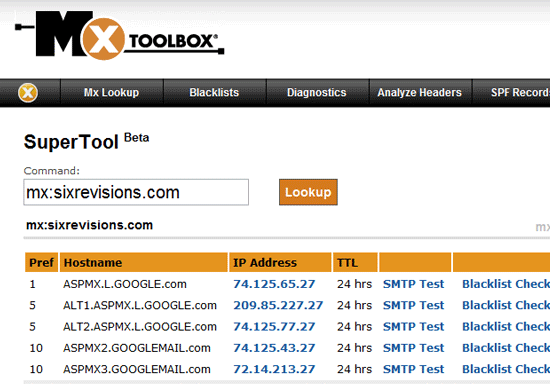The image size is (550, 384).
Task: Select hostname ASPMX3.GOOGLEMAIL.com text
Action: pyautogui.click(x=137, y=369)
